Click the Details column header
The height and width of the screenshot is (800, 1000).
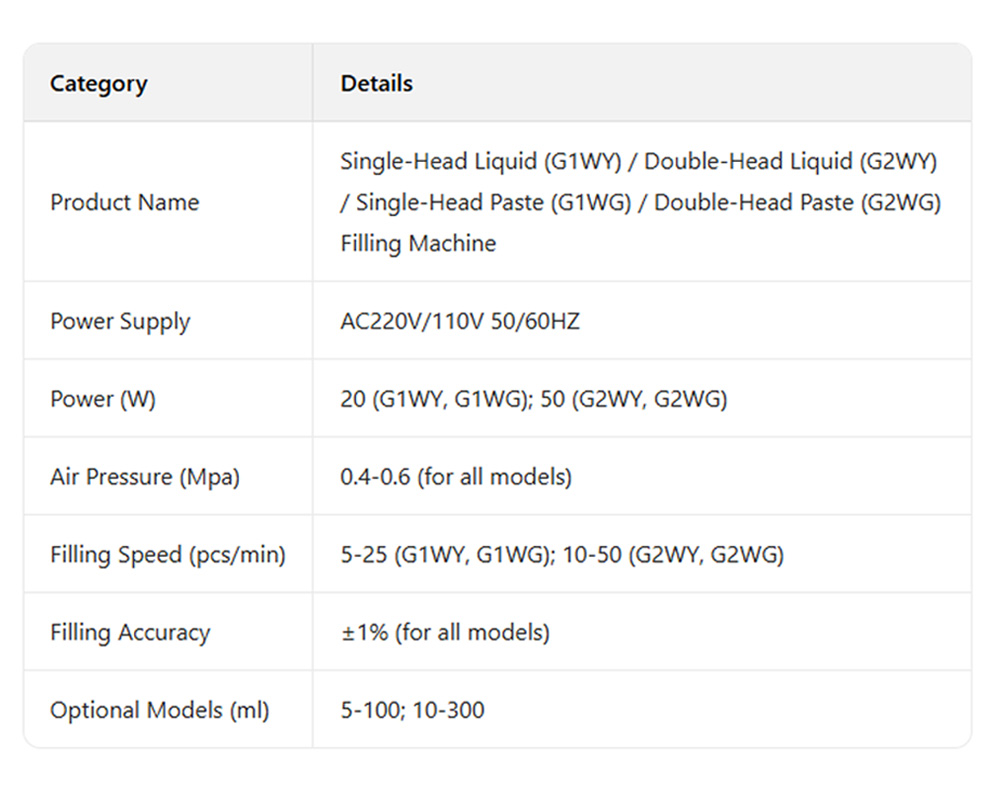click(x=376, y=84)
